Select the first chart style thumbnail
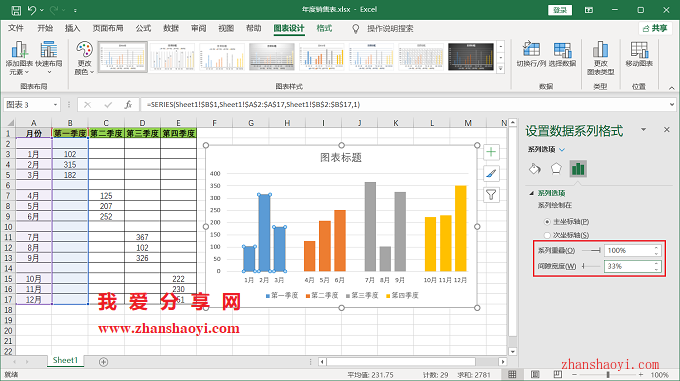680x381 pixels. [123, 56]
